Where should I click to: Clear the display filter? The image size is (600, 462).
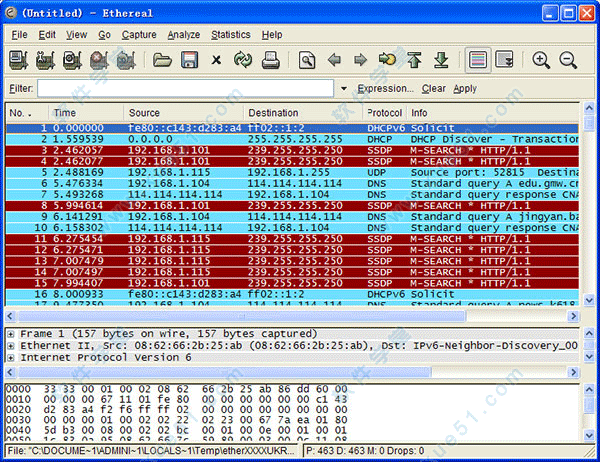tap(434, 88)
